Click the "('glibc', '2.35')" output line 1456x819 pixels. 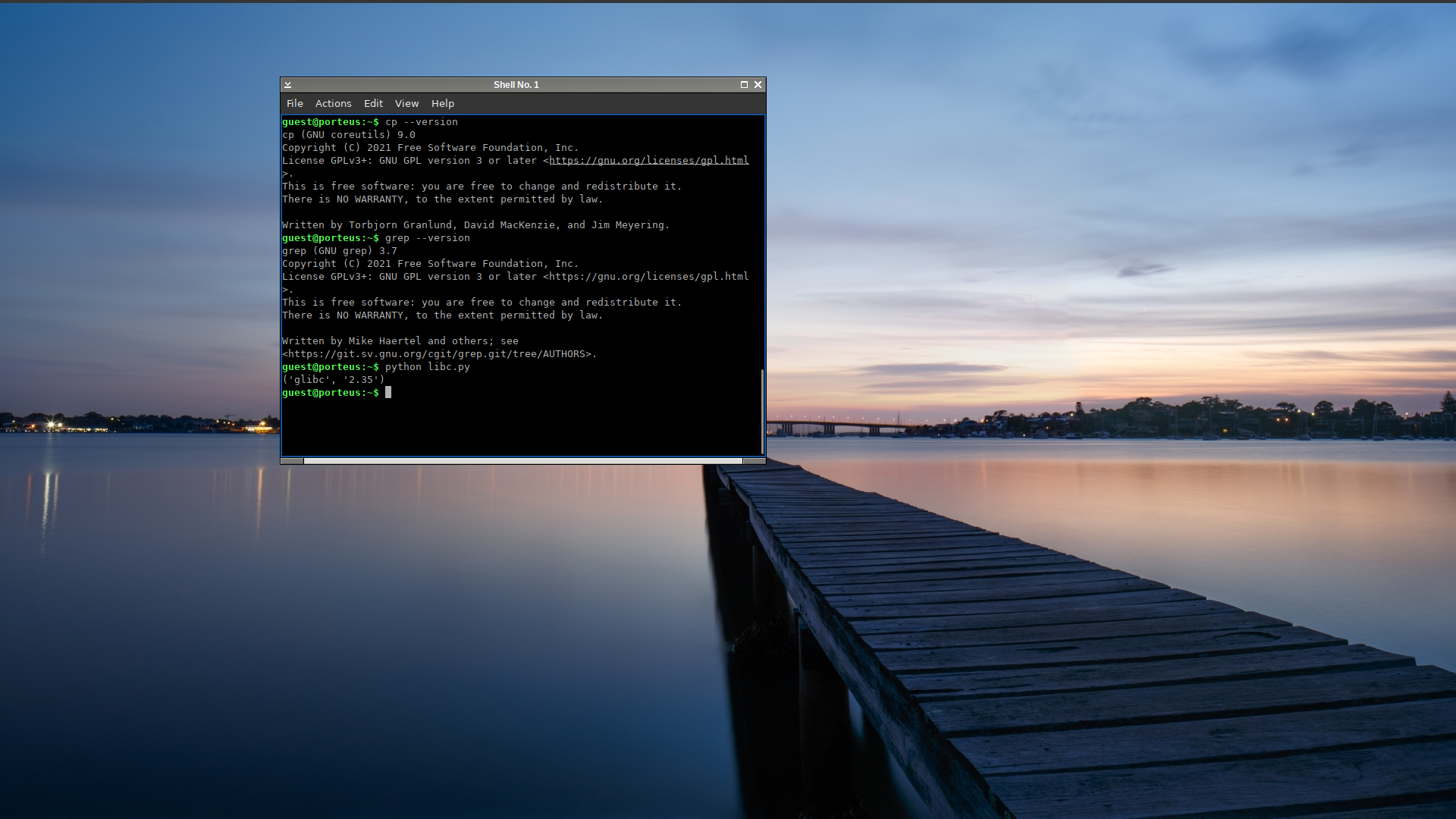coord(334,380)
